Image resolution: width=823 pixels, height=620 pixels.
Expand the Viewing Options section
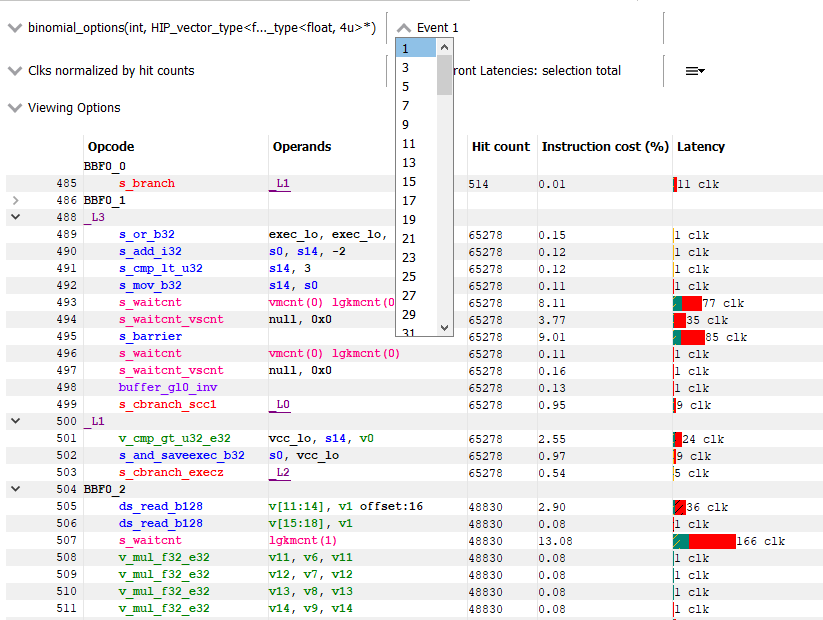click(15, 108)
